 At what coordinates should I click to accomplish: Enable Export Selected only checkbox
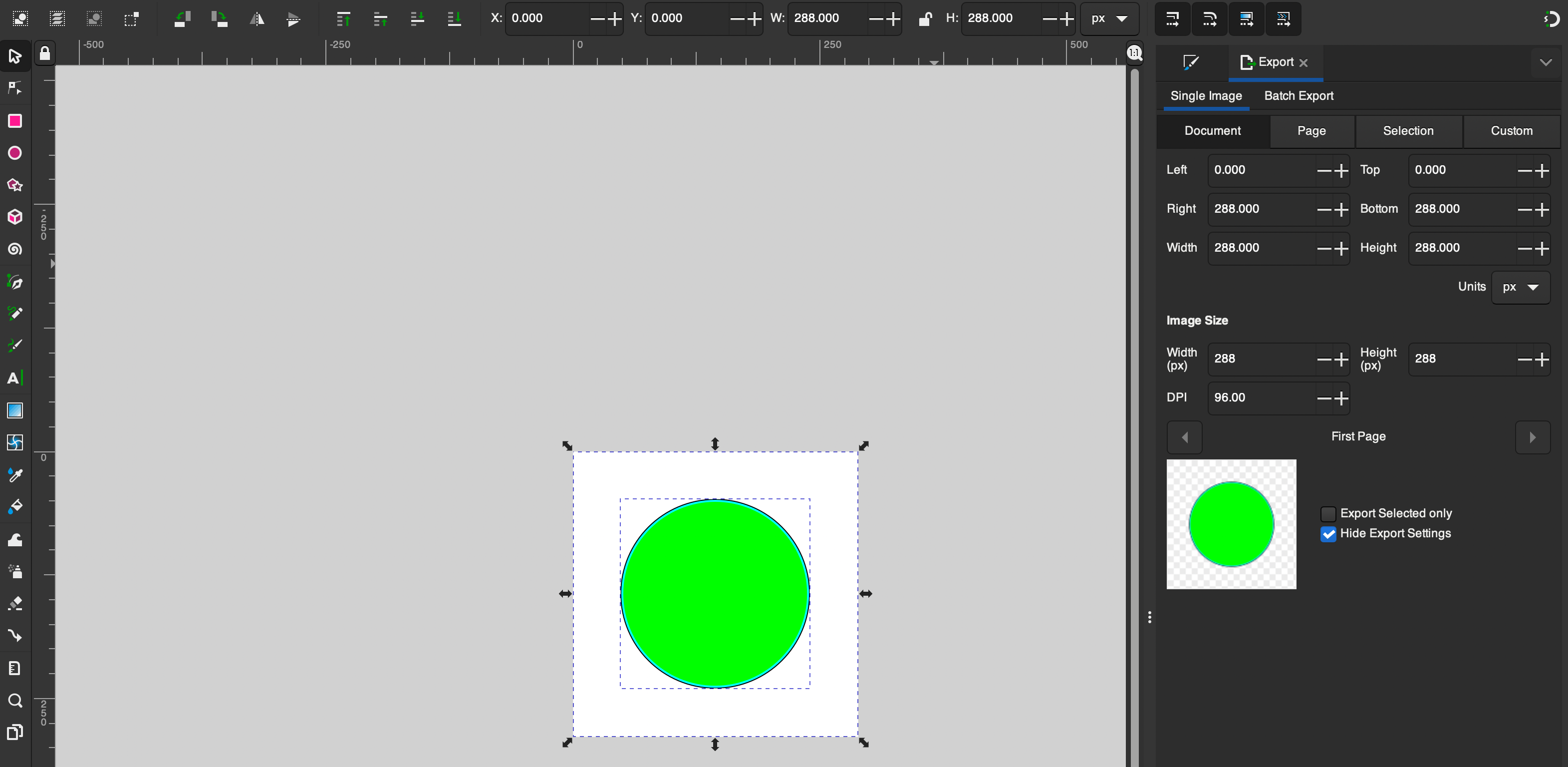pos(1327,513)
